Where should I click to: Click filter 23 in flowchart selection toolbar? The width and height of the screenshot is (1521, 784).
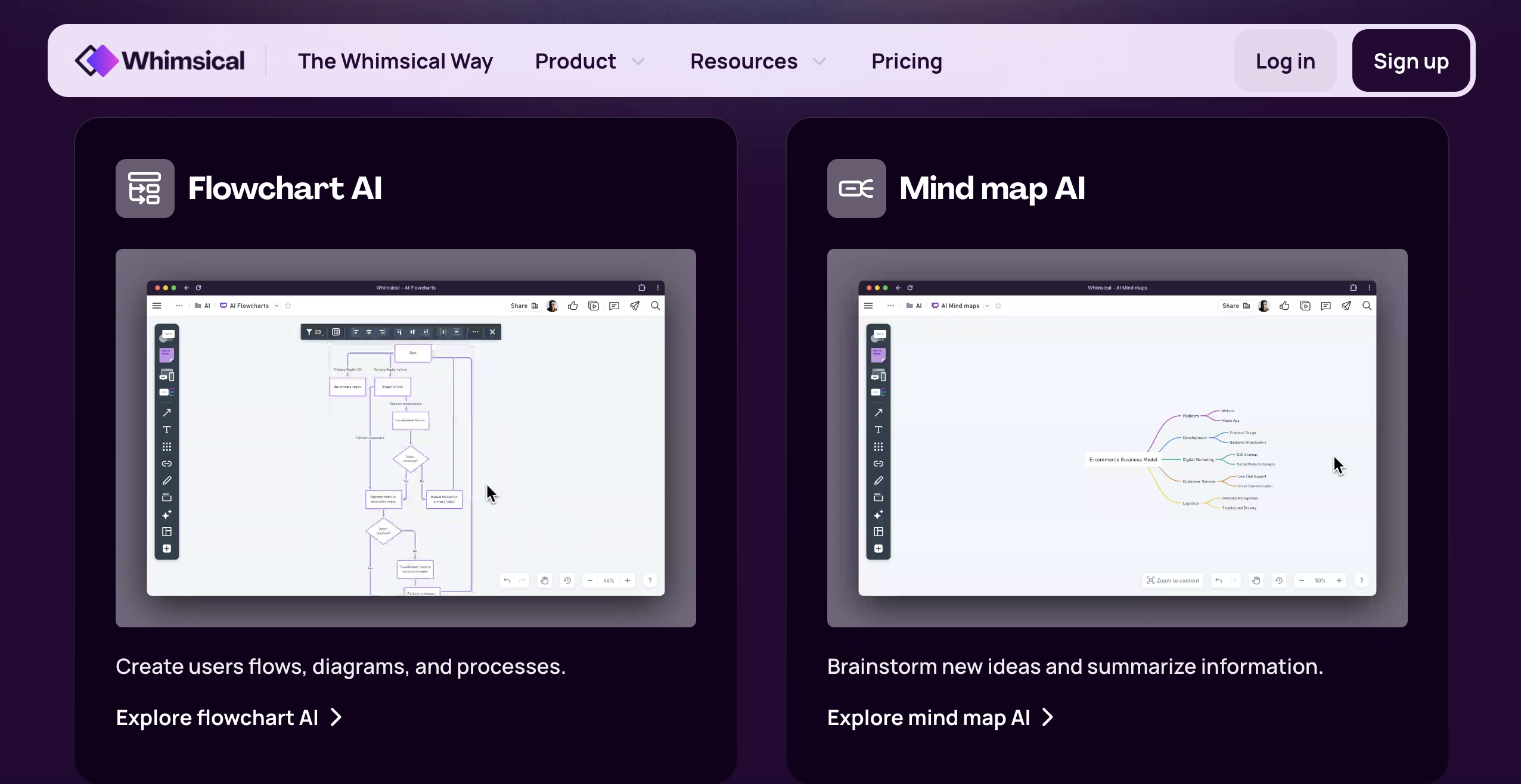pyautogui.click(x=314, y=332)
